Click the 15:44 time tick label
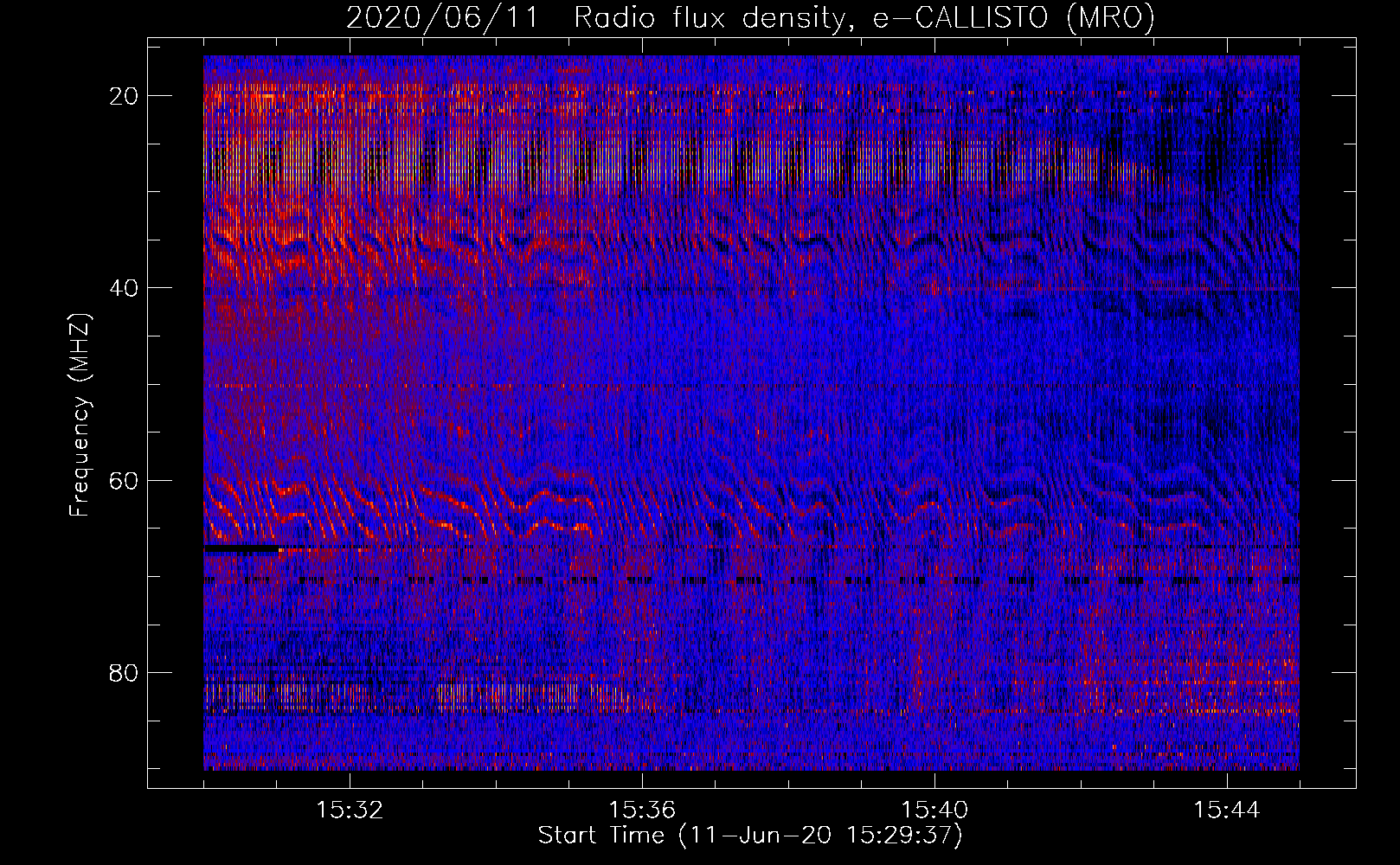1400x865 pixels. [1227, 811]
